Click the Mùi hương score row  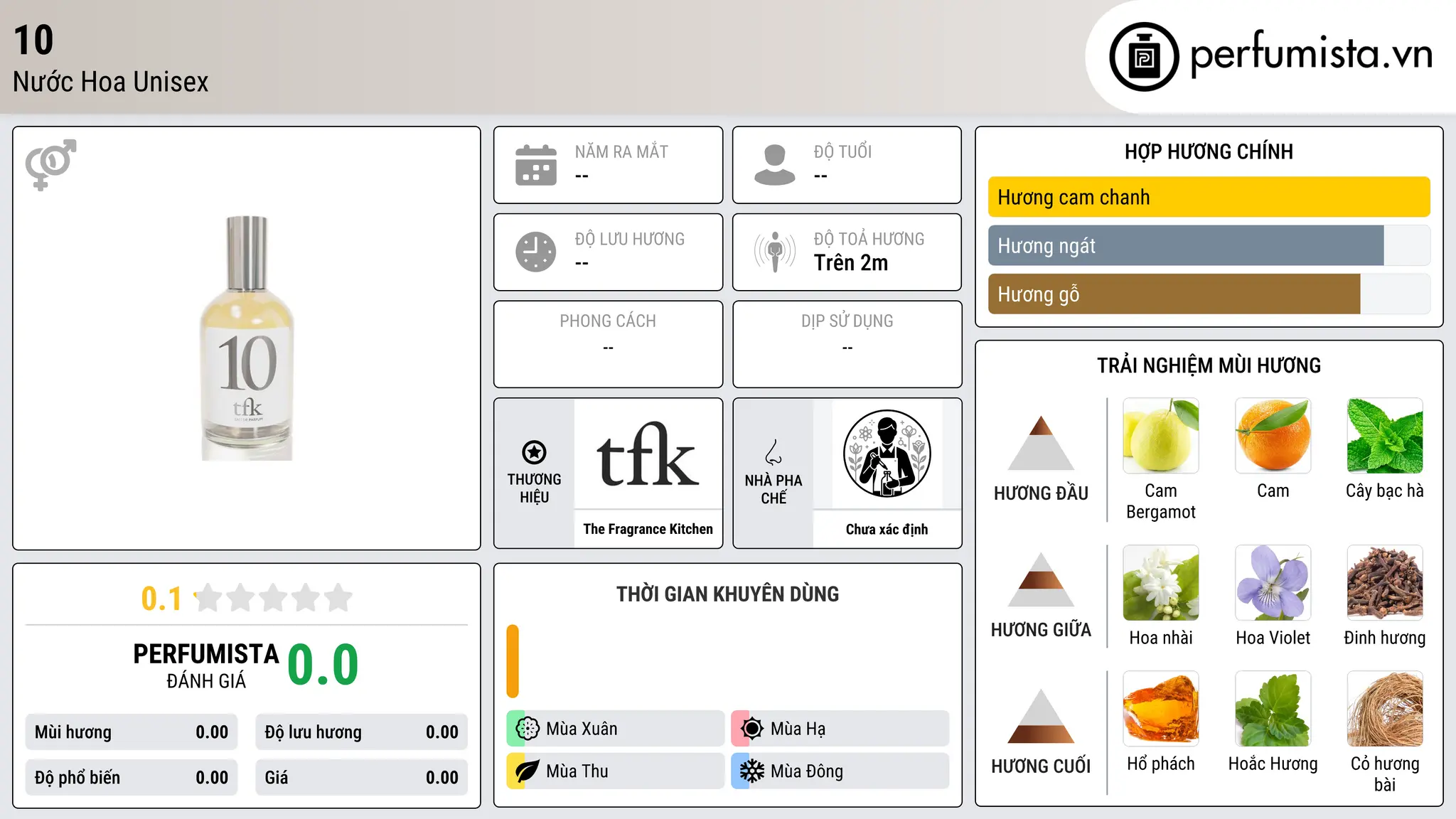click(x=132, y=732)
